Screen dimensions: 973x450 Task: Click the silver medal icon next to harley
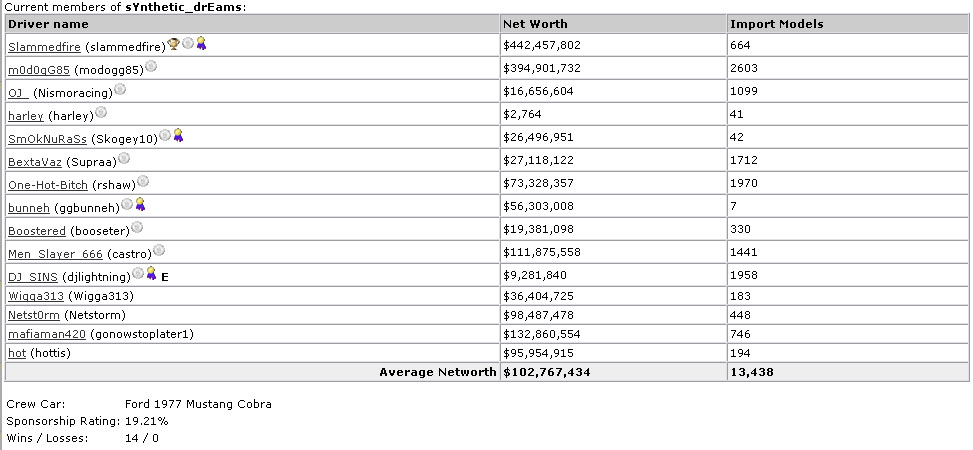click(101, 112)
